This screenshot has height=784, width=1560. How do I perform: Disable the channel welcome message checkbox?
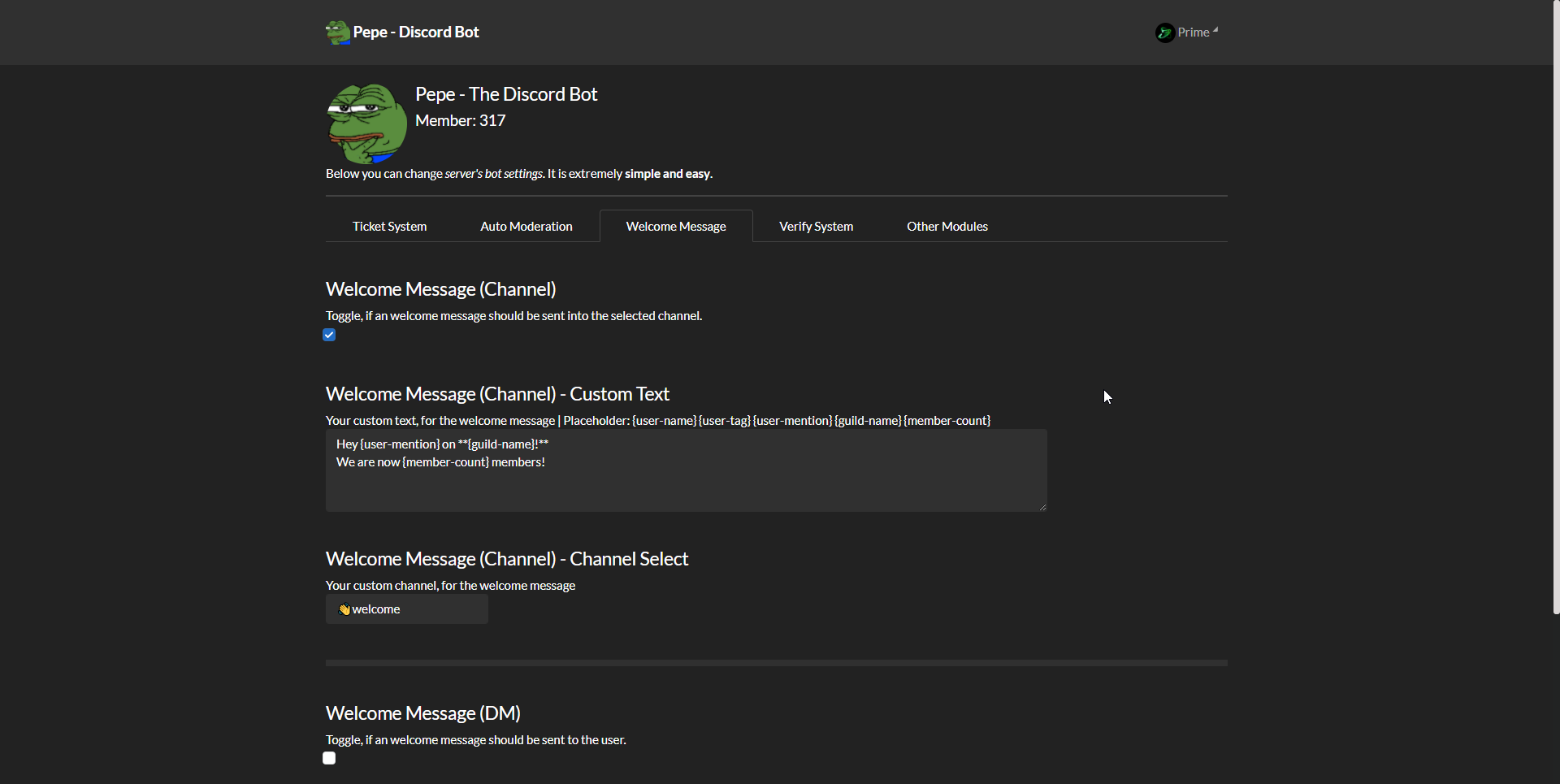point(329,335)
